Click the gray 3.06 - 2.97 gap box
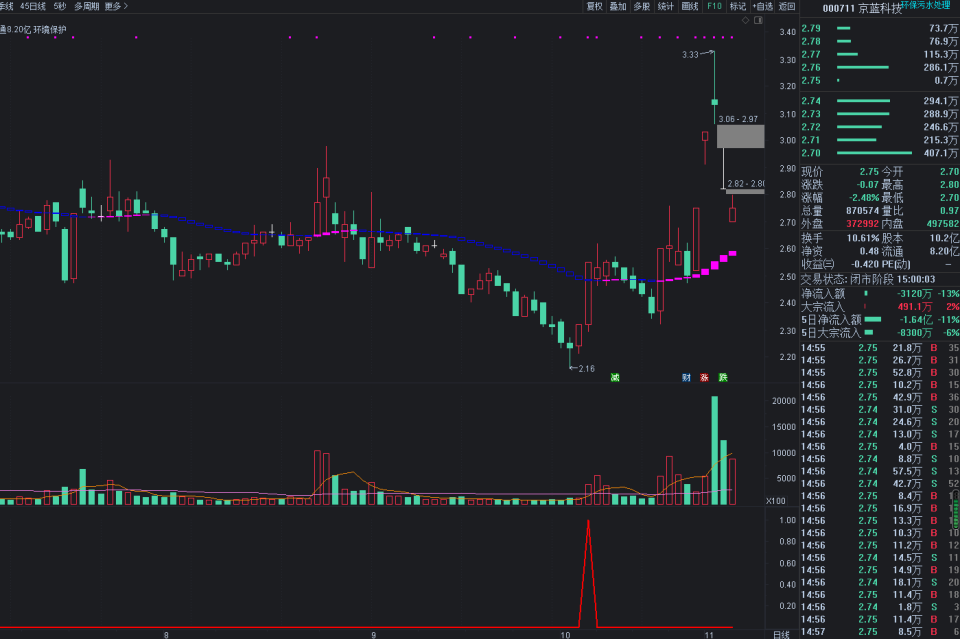 click(x=740, y=136)
